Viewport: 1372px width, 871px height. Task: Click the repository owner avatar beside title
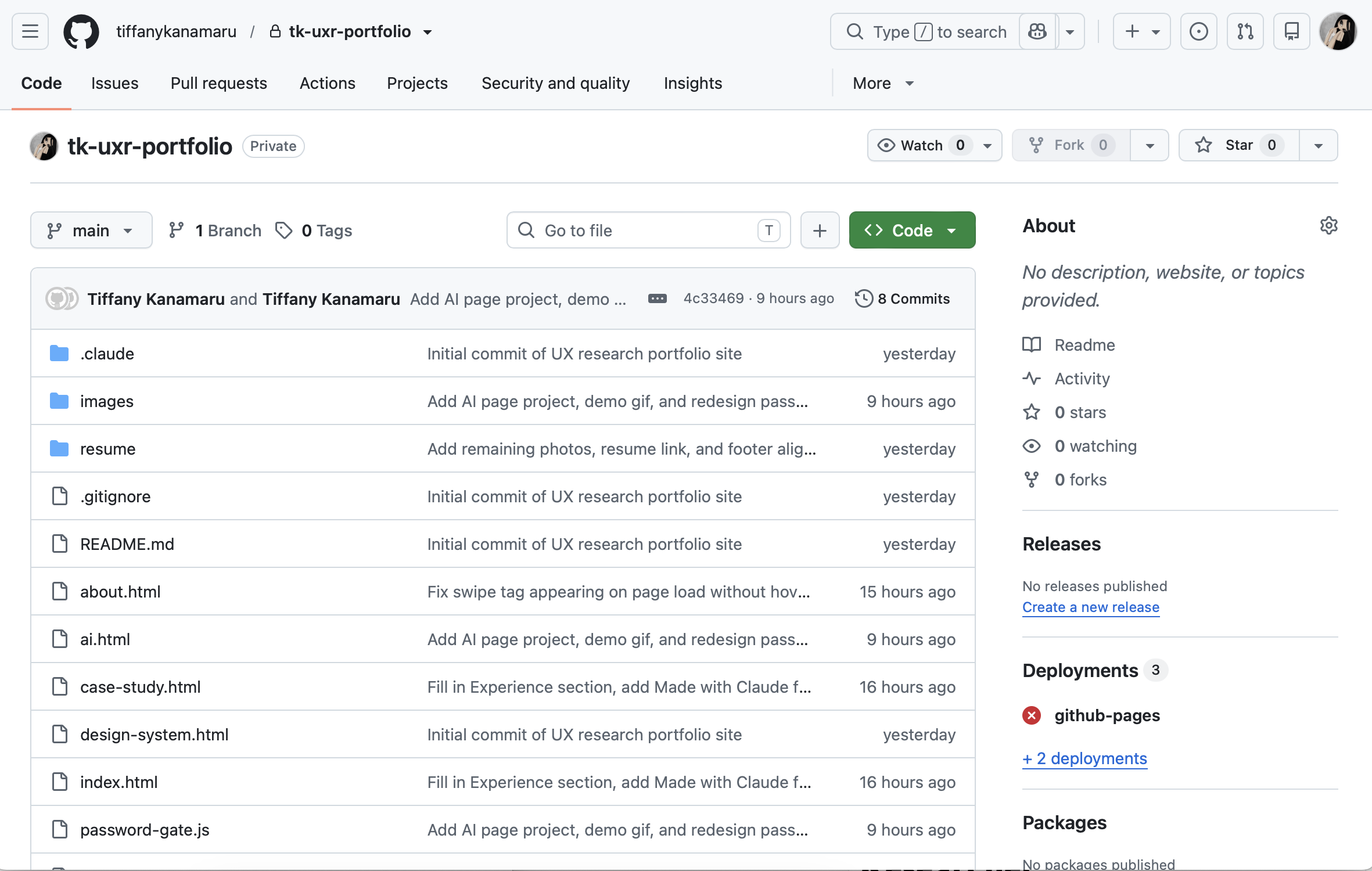coord(44,146)
